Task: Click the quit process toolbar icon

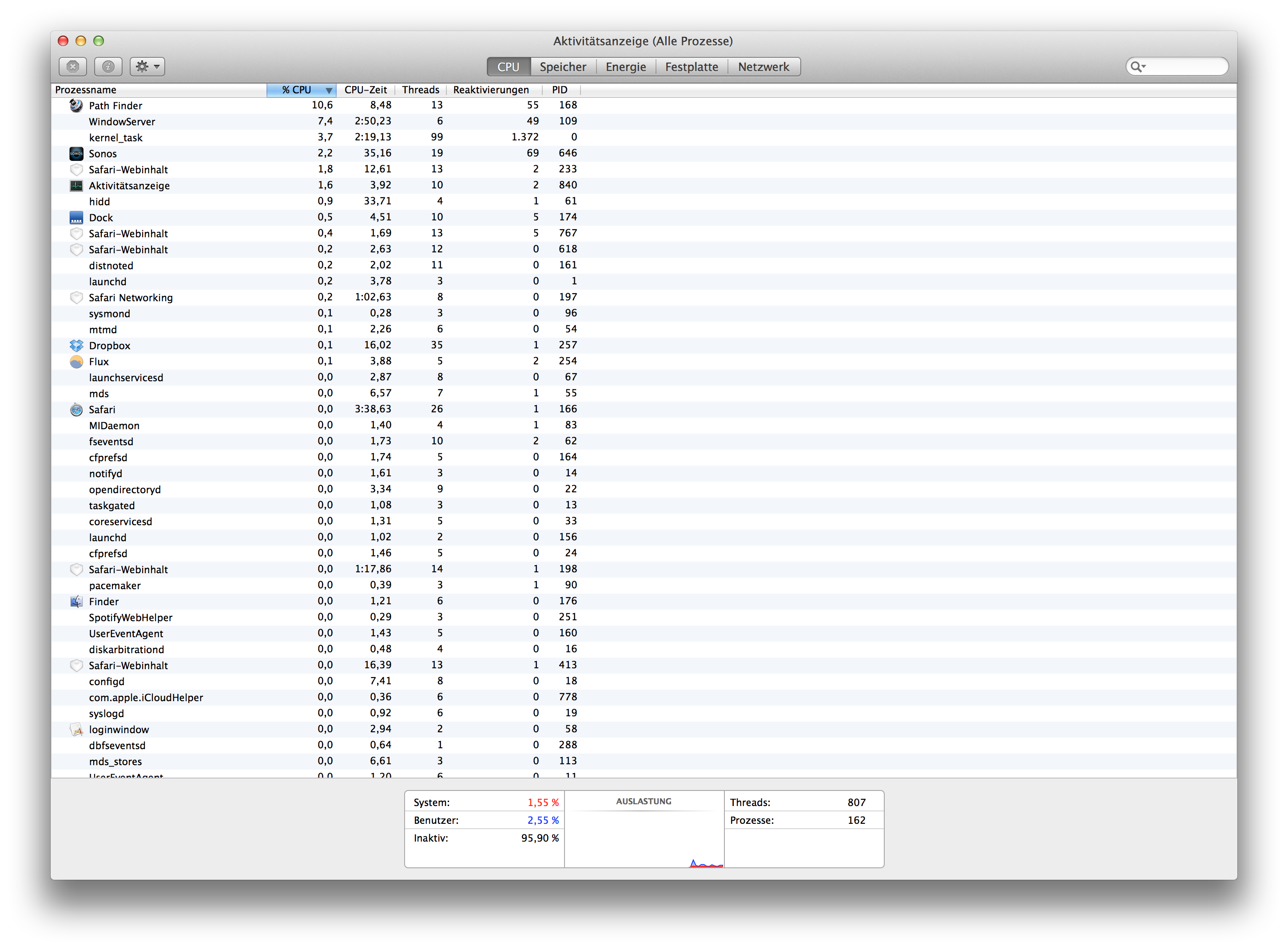Action: (x=72, y=67)
